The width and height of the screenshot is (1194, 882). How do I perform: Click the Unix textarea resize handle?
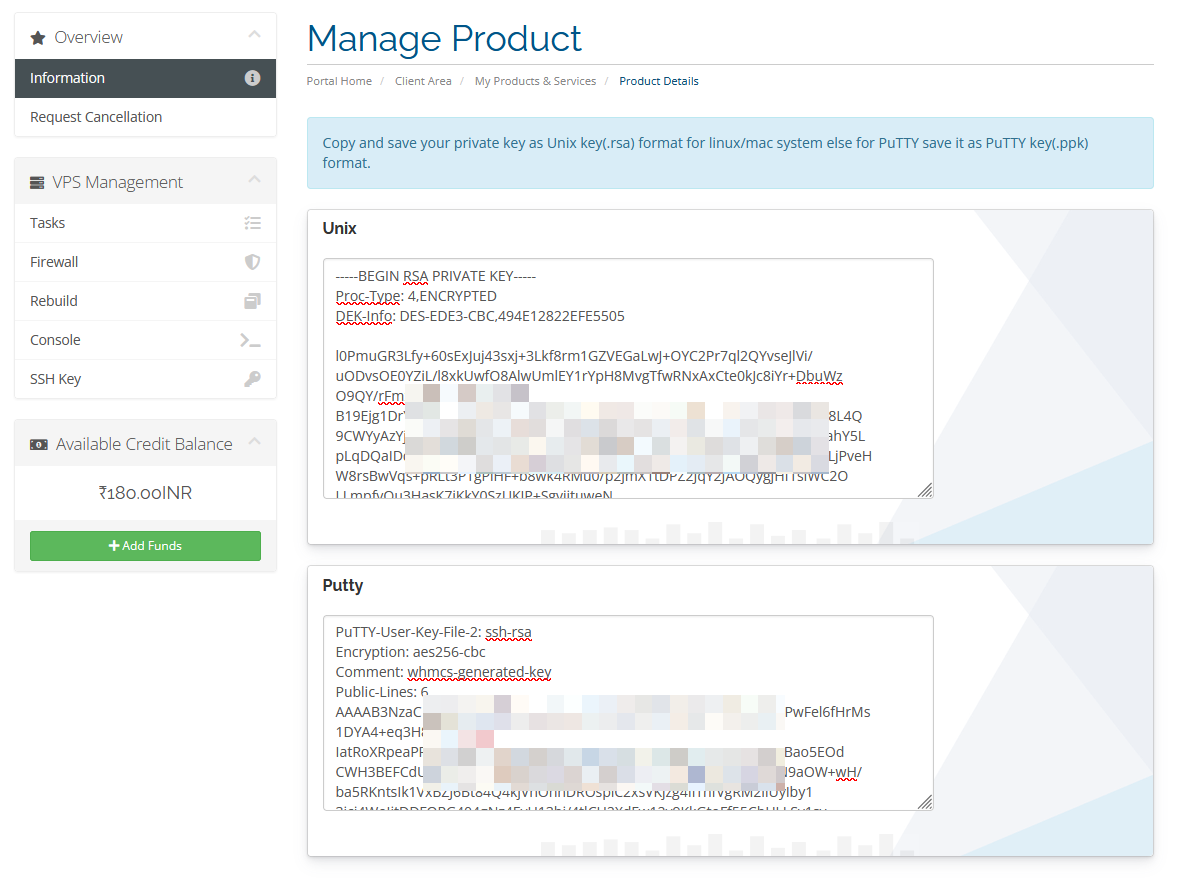coord(925,491)
